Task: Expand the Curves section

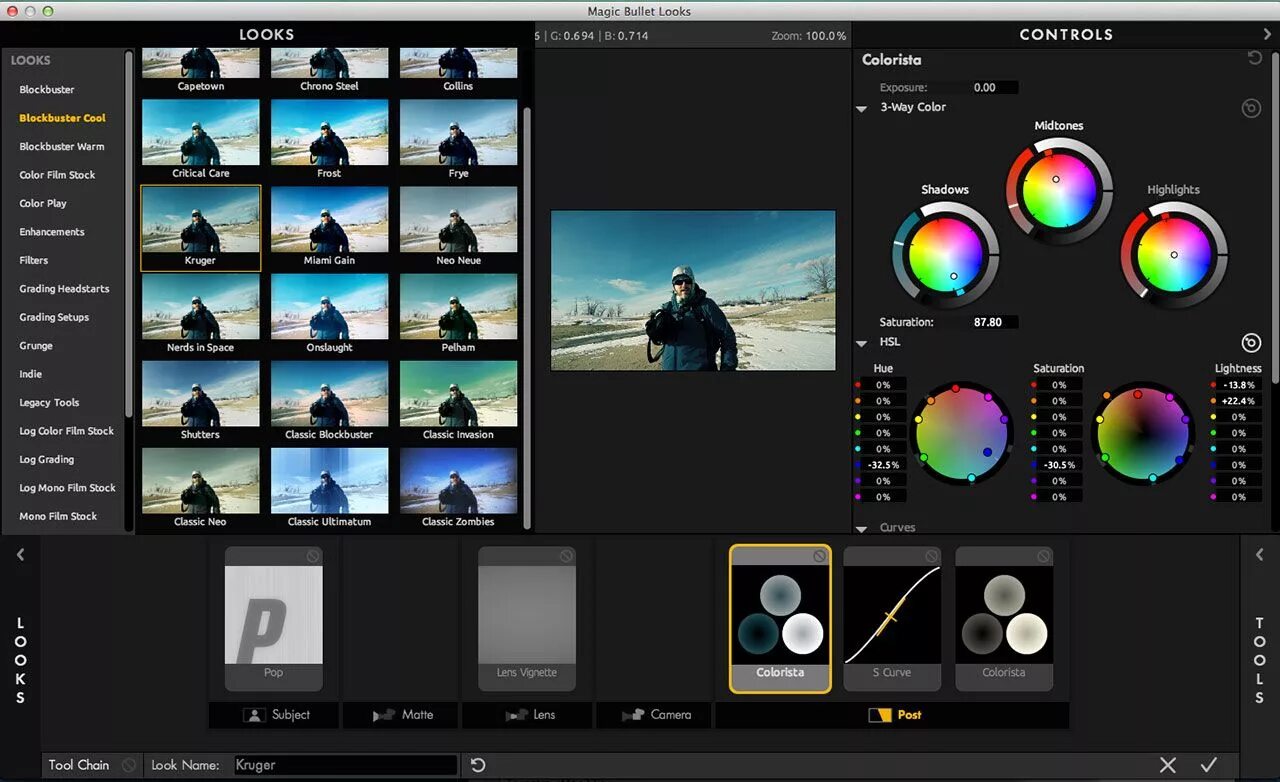Action: (x=862, y=528)
